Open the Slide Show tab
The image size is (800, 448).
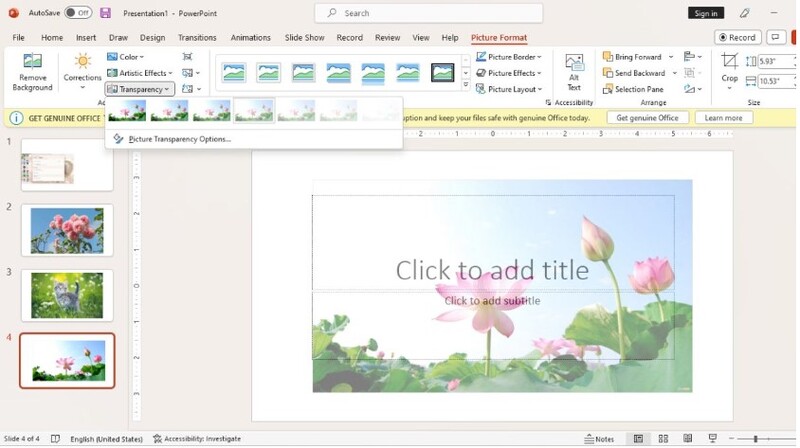[304, 38]
